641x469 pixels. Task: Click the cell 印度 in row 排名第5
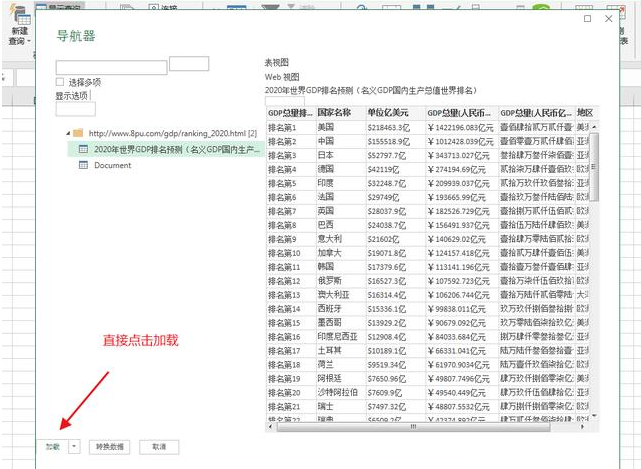click(341, 183)
